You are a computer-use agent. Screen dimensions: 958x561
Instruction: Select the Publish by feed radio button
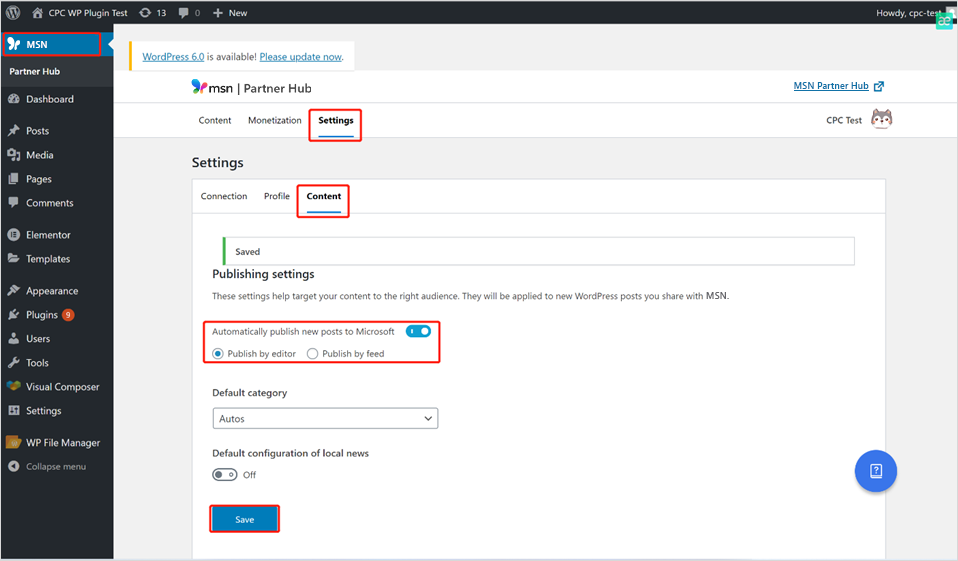click(x=313, y=354)
